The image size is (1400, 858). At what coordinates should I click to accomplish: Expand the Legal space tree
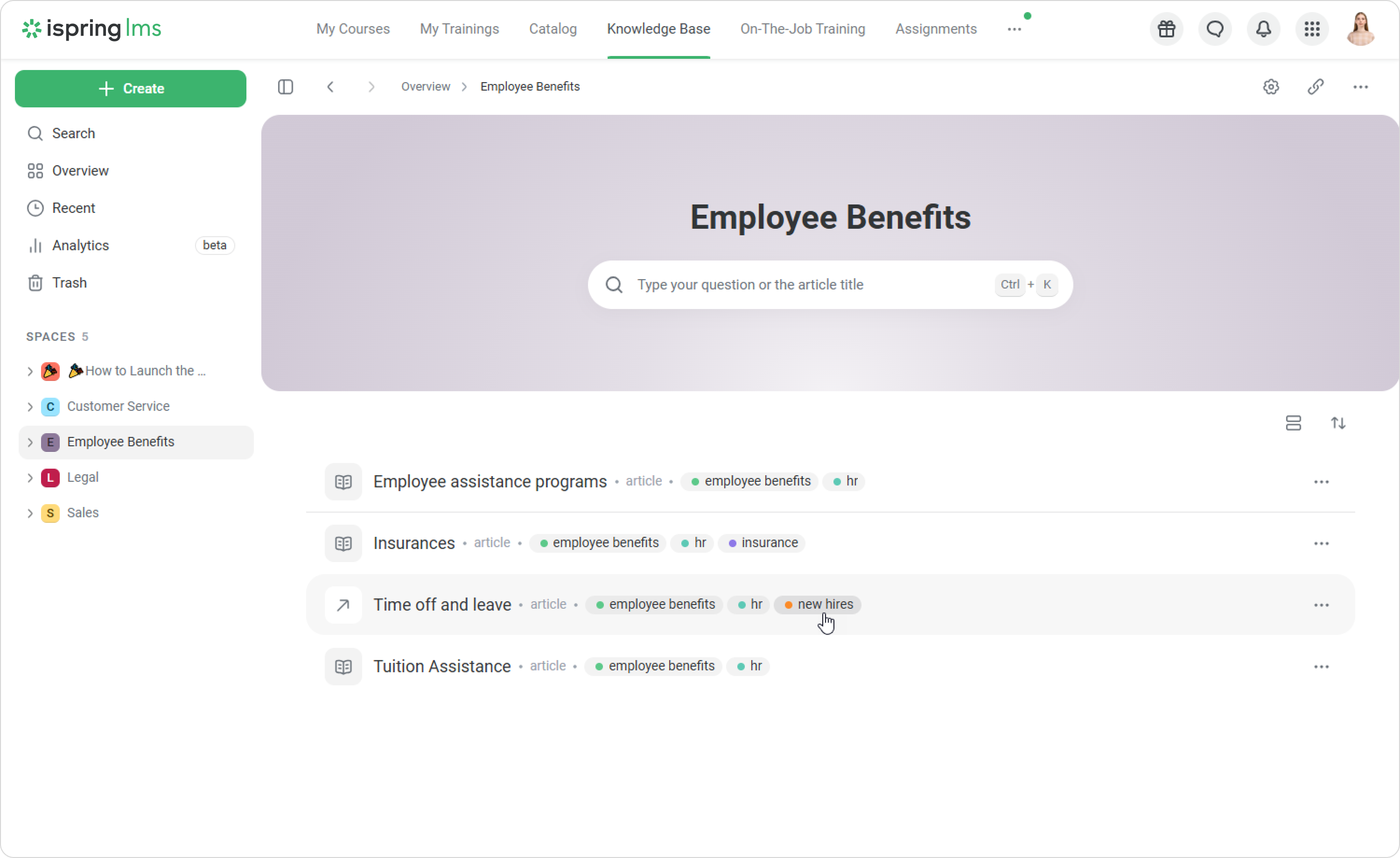coord(30,478)
